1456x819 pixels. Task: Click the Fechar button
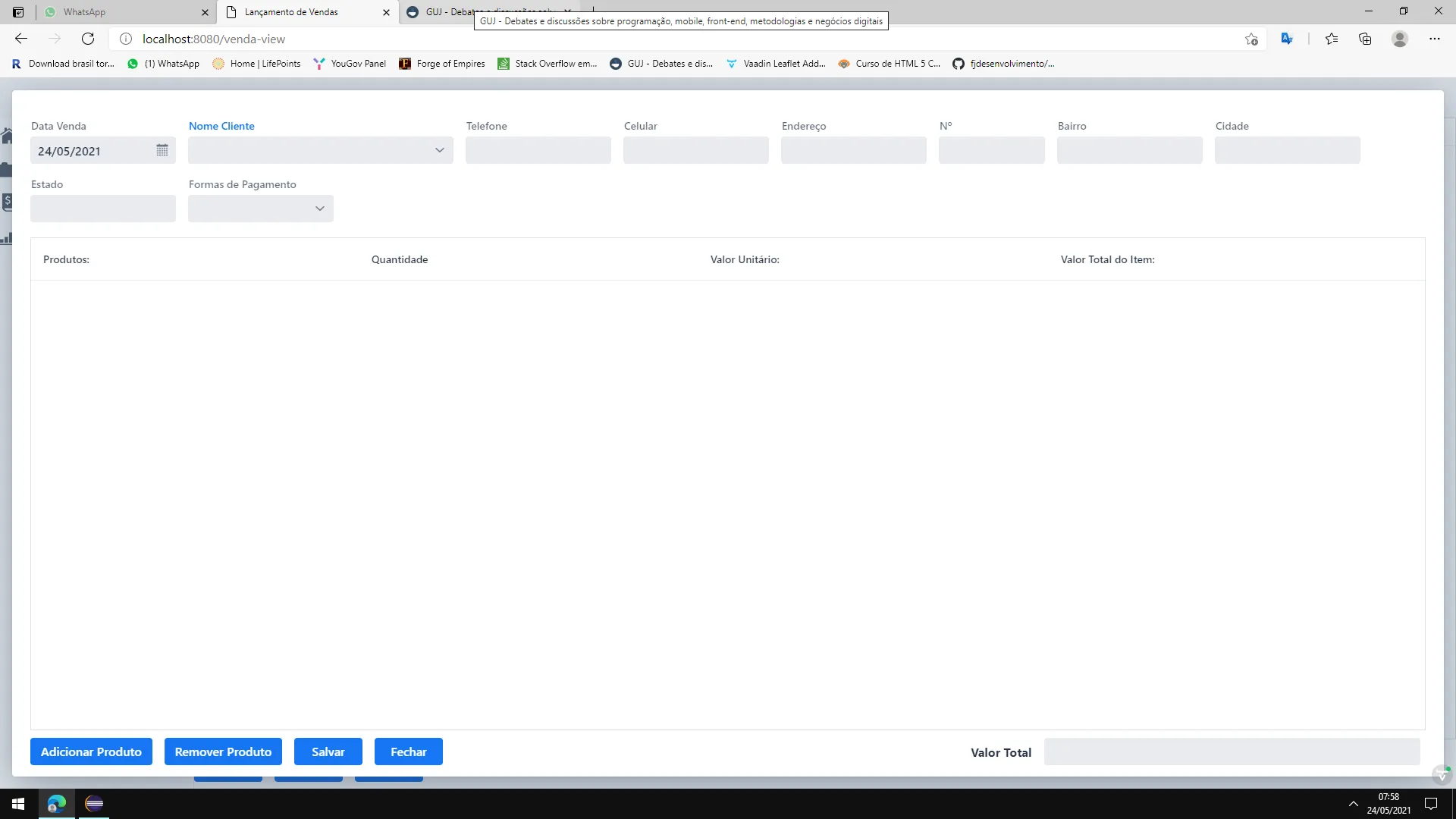point(408,752)
